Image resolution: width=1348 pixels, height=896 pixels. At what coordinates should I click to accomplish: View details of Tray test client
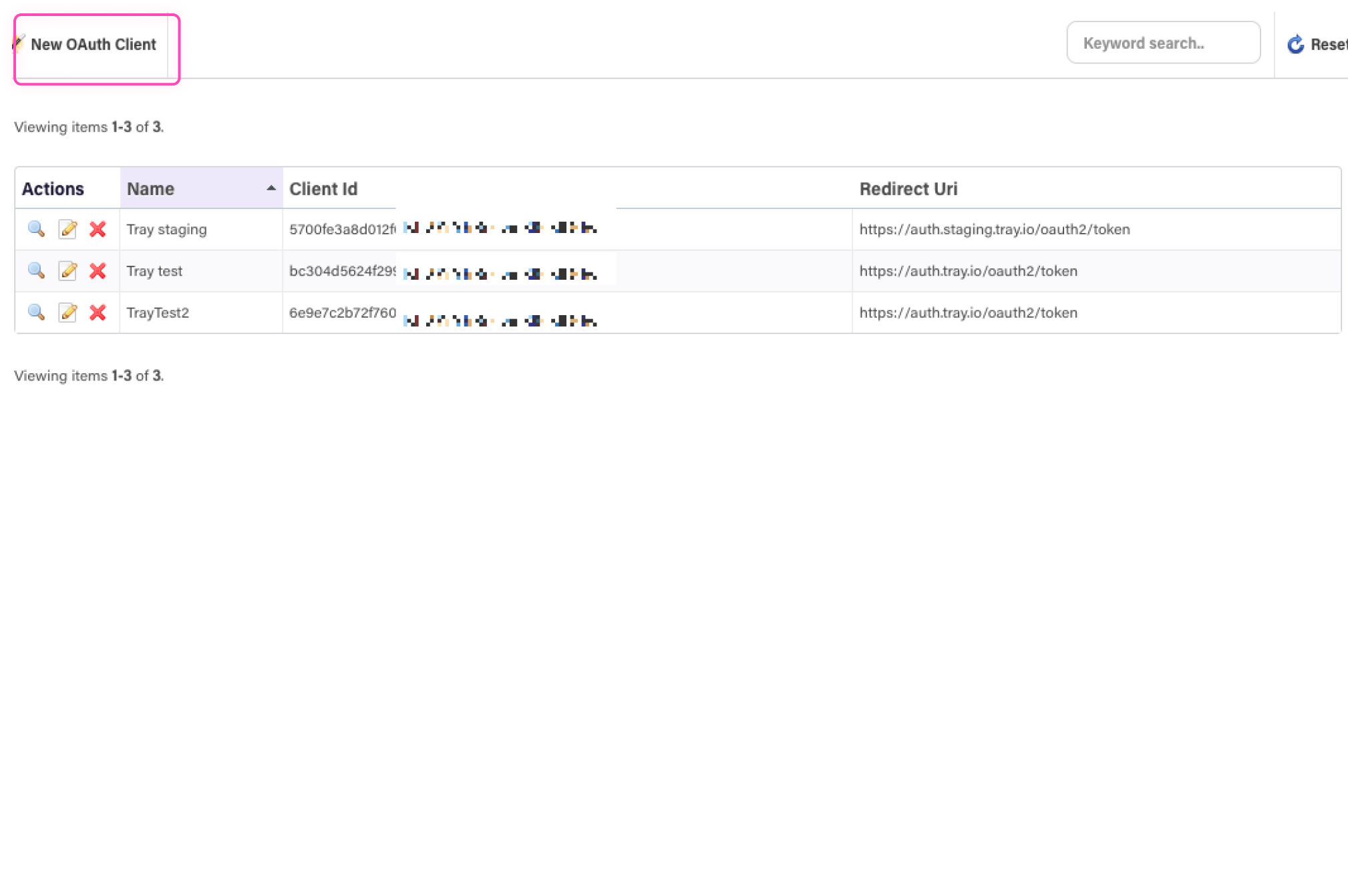pyautogui.click(x=36, y=270)
